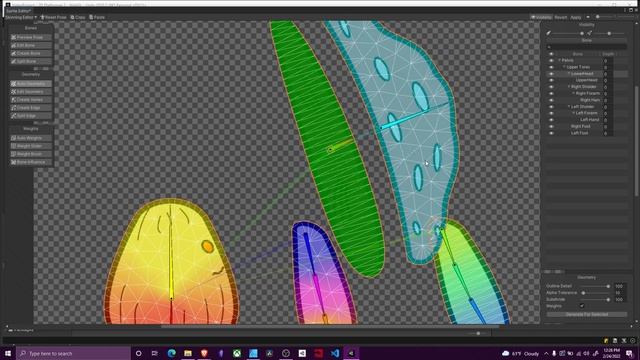Select the Edit Bone tool
Image resolution: width=640 pixels, height=360 pixels.
tap(31, 45)
